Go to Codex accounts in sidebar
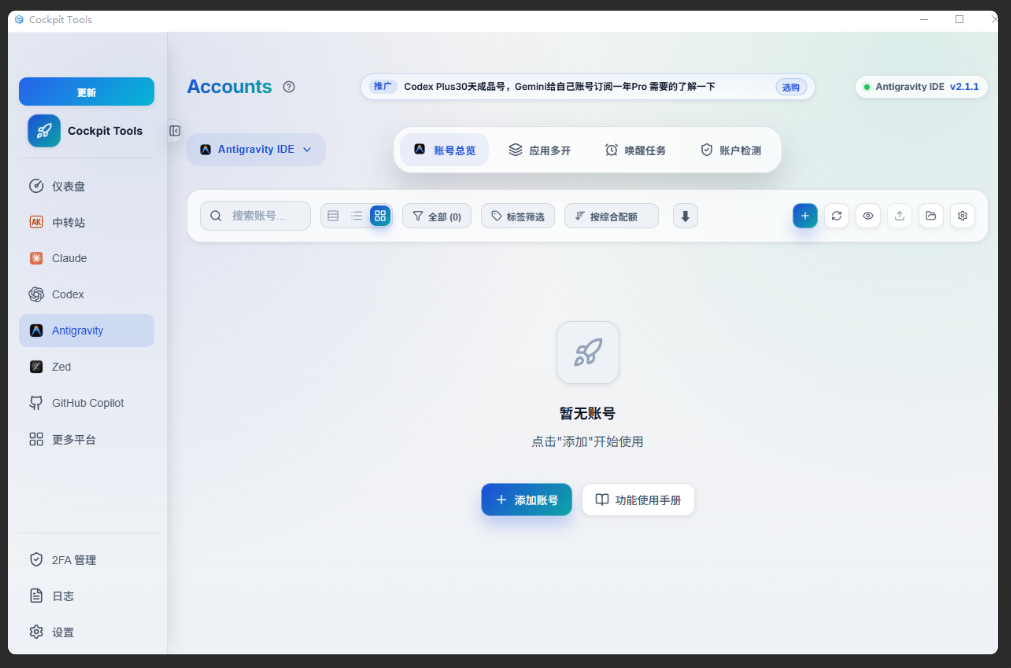Image resolution: width=1011 pixels, height=668 pixels. click(x=86, y=295)
